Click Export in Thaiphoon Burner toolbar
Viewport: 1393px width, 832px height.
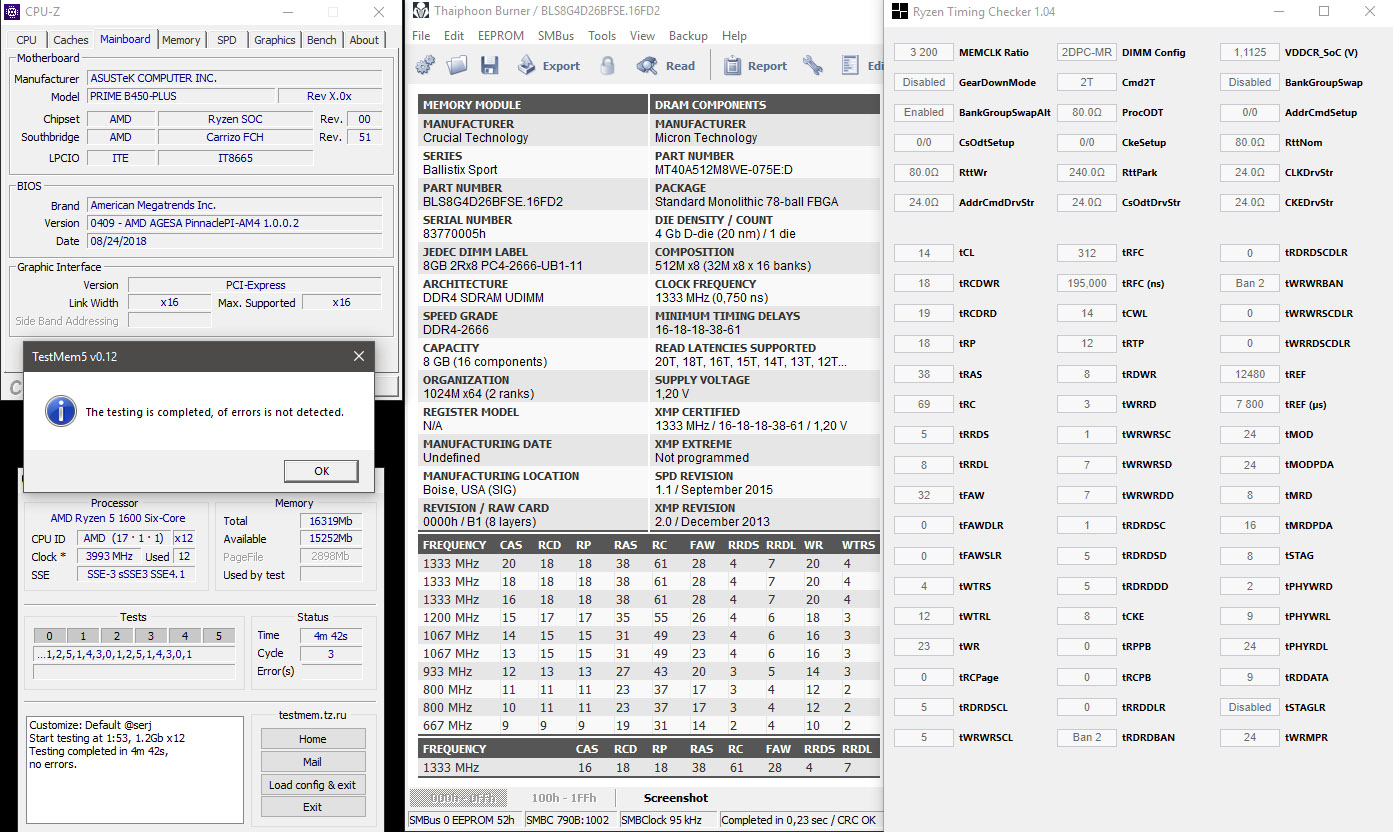(x=548, y=66)
